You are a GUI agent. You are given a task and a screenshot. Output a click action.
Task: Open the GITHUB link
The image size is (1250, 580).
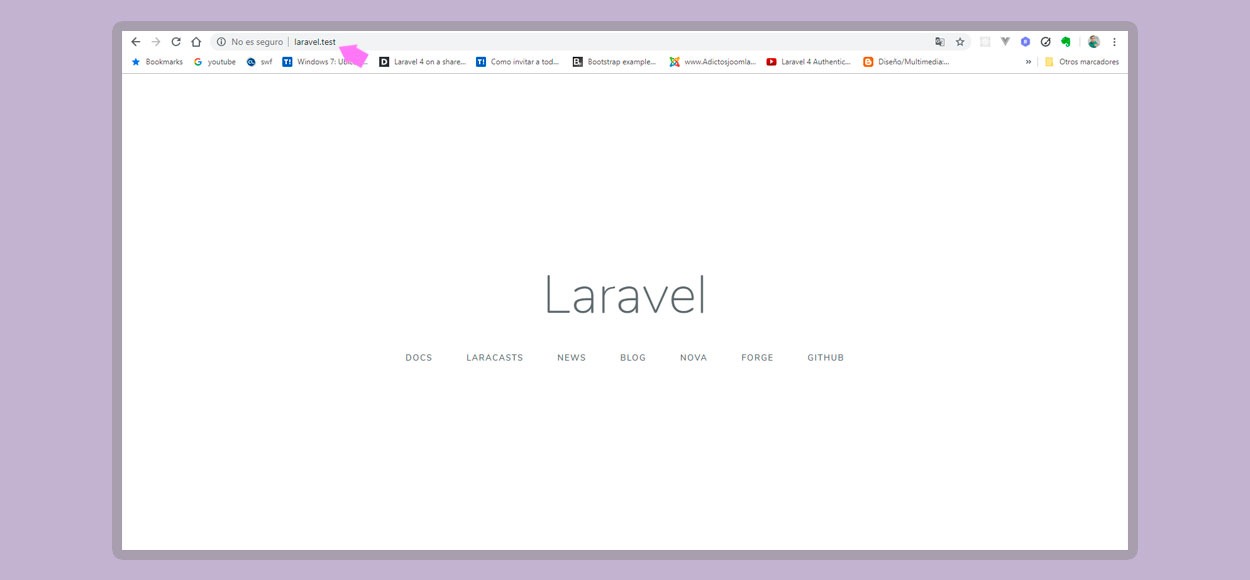click(x=826, y=358)
